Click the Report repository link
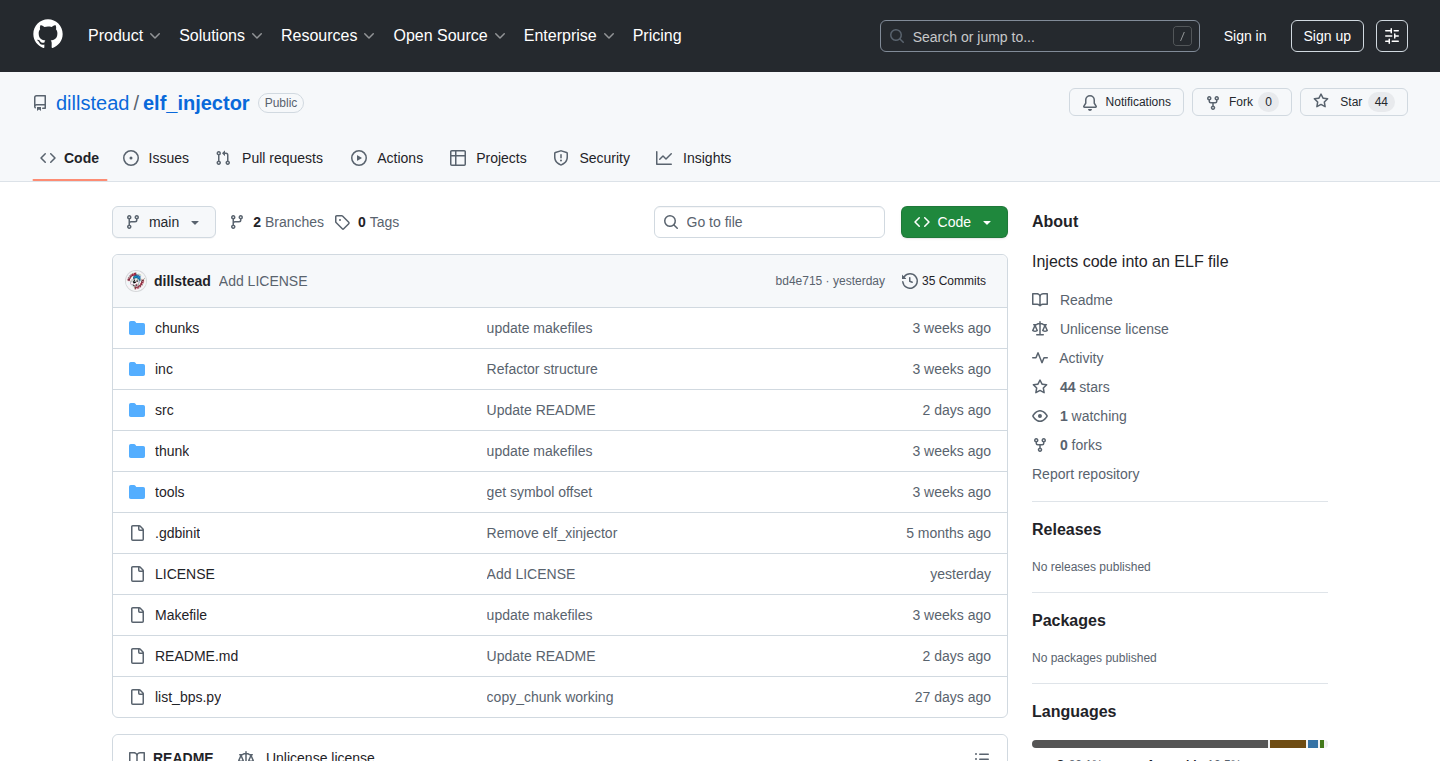The height and width of the screenshot is (761, 1440). coord(1086,474)
